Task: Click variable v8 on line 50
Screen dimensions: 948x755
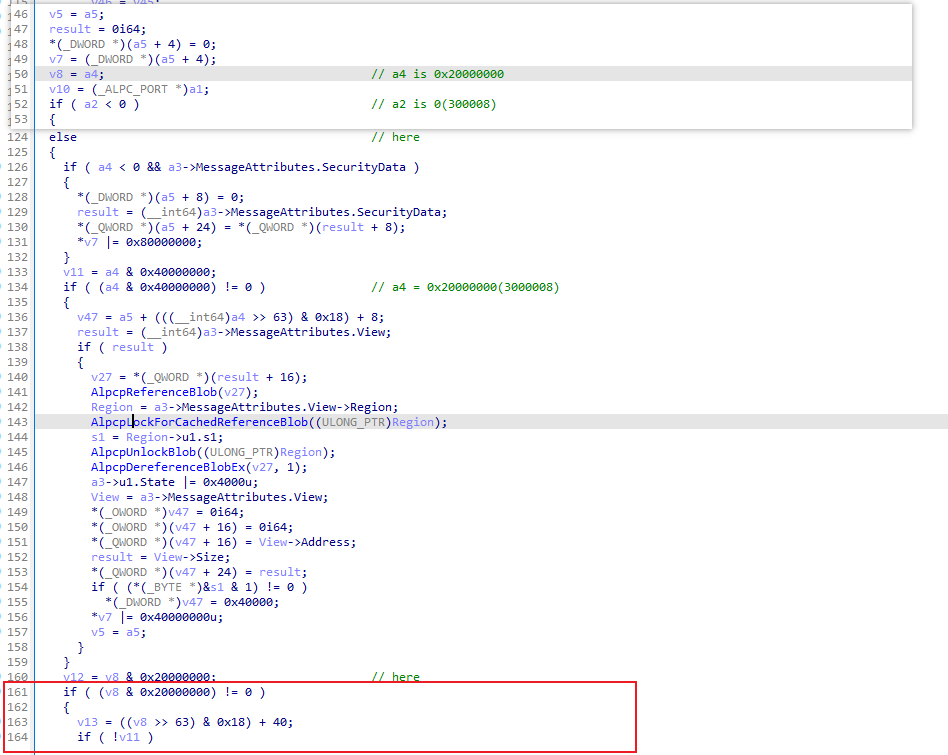Action: click(x=56, y=74)
